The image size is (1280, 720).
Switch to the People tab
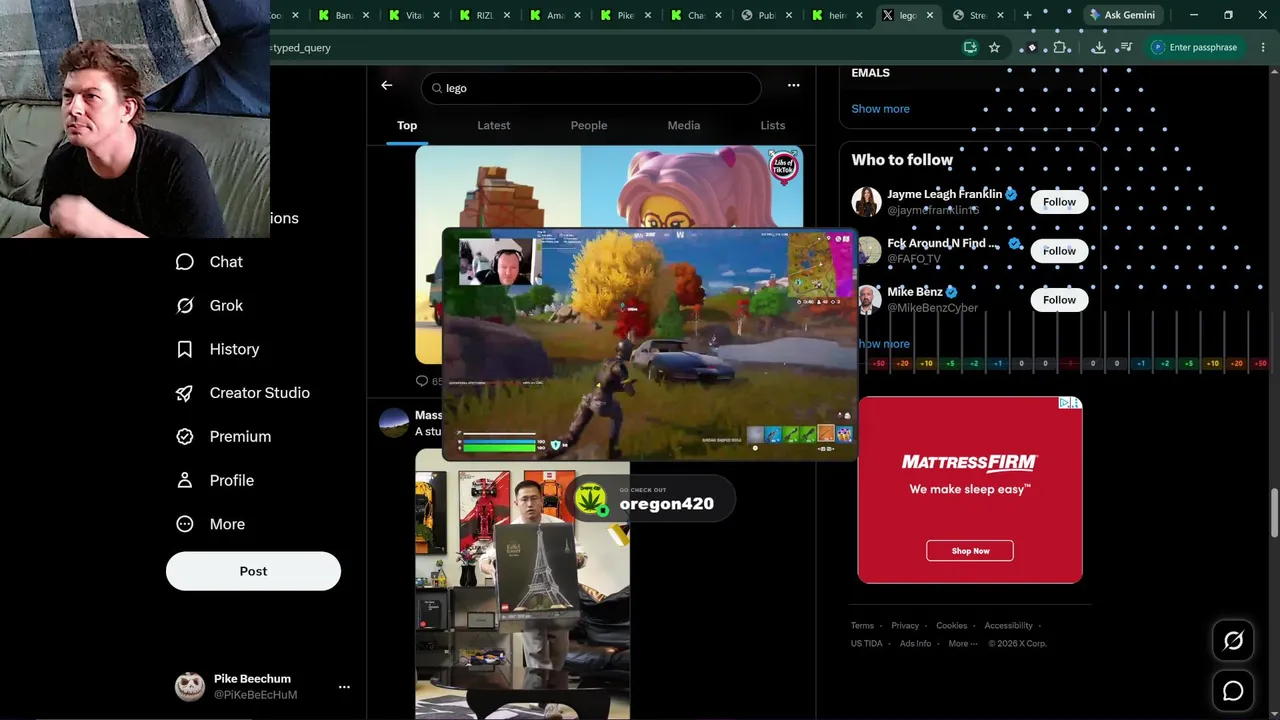[x=589, y=125]
